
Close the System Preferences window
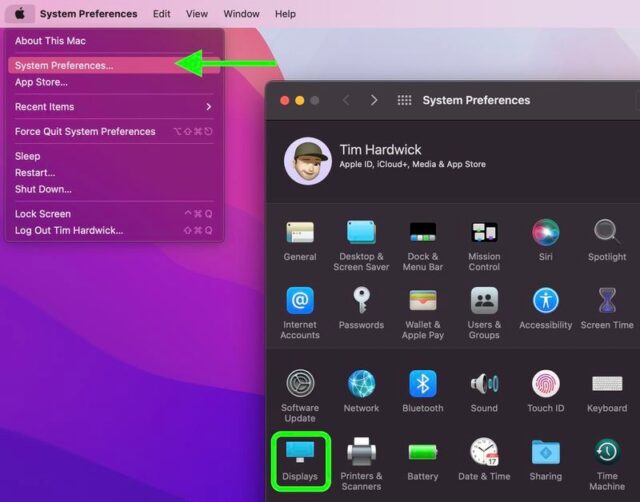[285, 100]
